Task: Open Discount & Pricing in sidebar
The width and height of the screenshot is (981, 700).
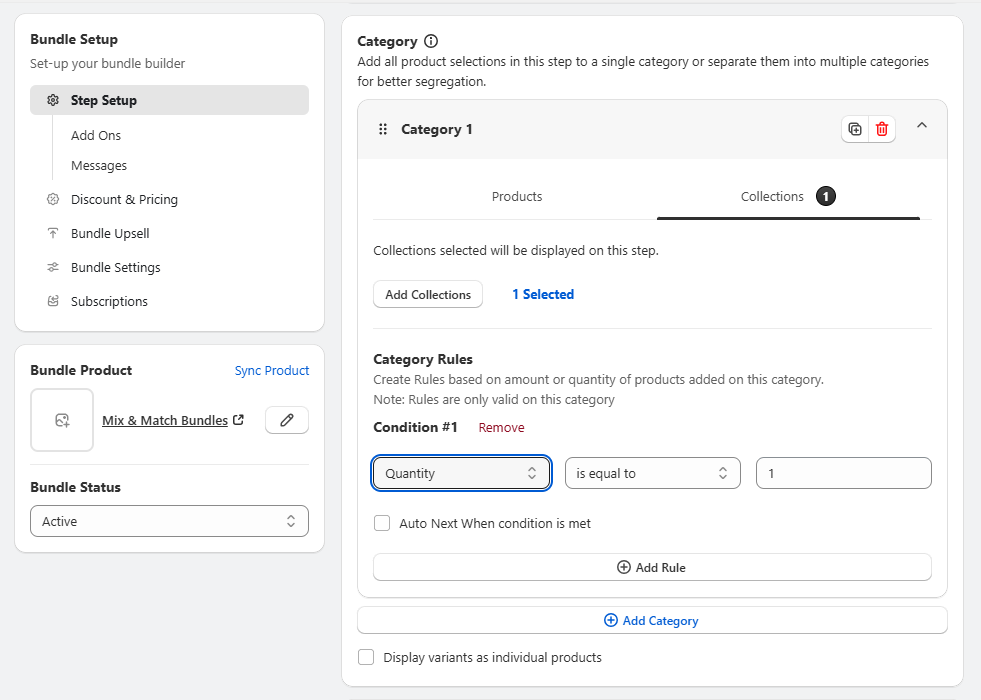Action: (125, 200)
